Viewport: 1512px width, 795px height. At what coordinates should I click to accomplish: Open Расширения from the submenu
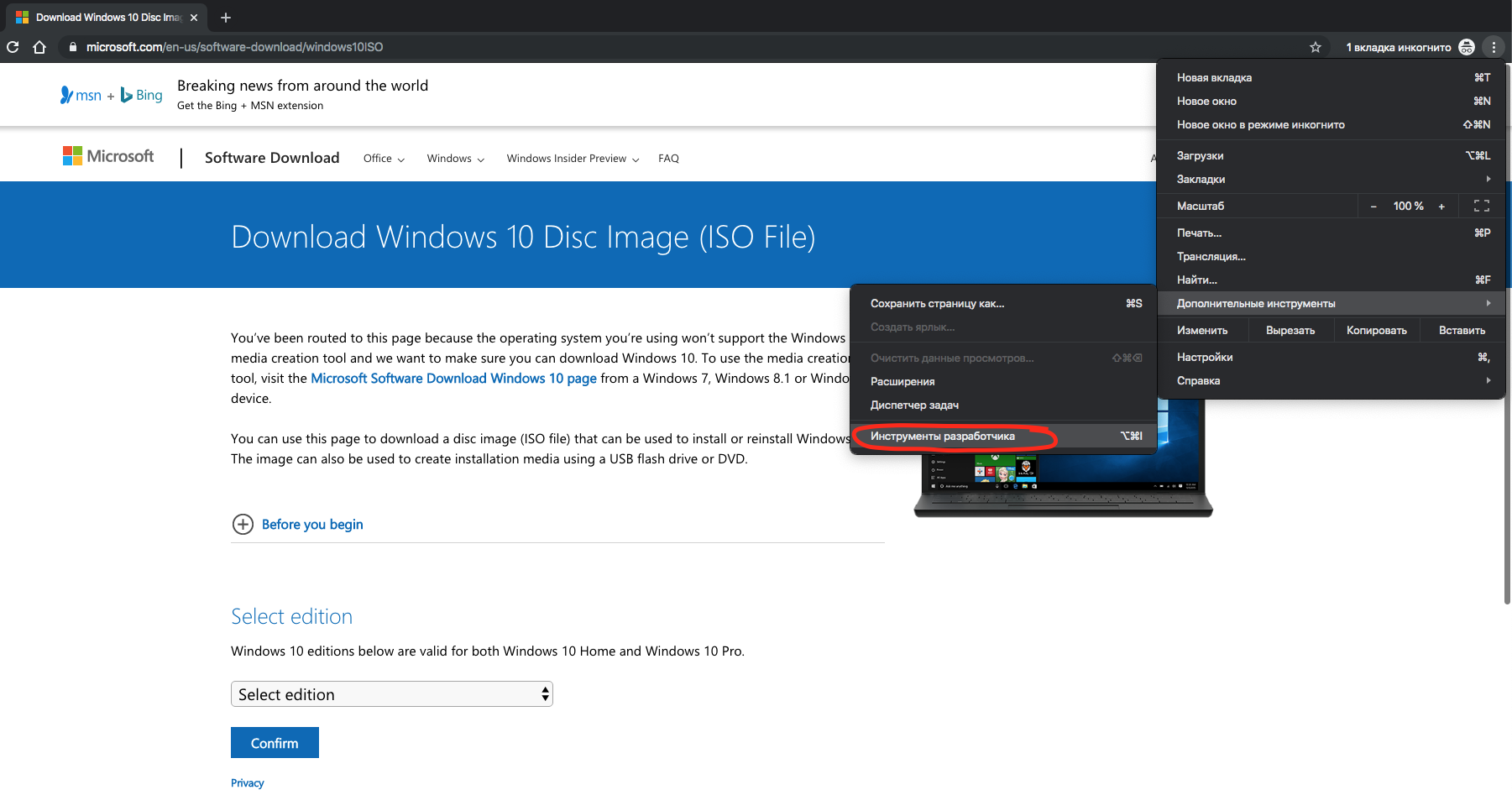(x=1003, y=381)
